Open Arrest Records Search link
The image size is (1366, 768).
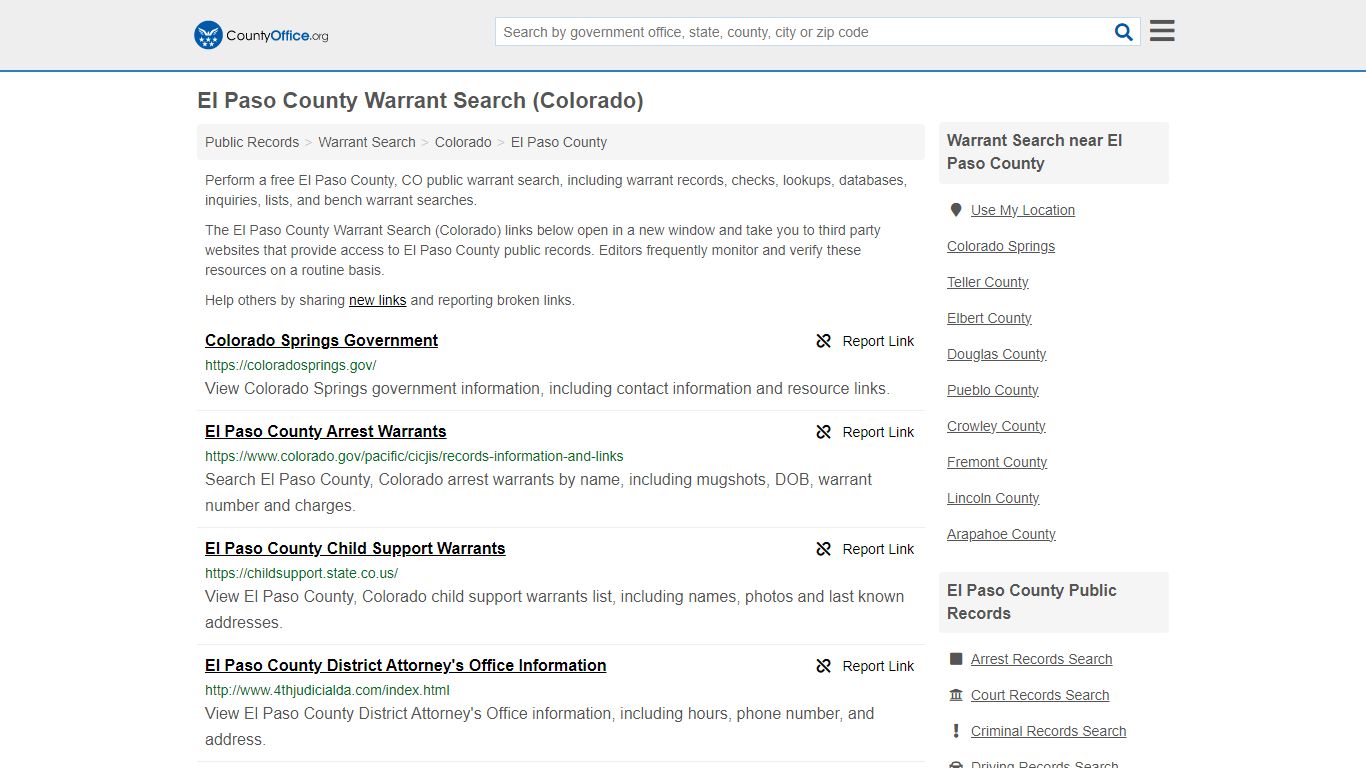point(1042,659)
